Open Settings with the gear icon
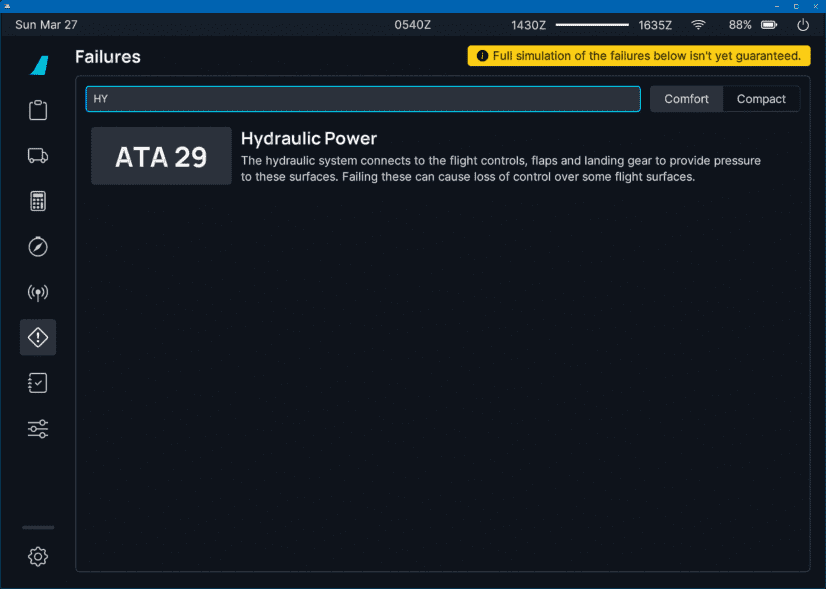The width and height of the screenshot is (826, 589). (38, 557)
